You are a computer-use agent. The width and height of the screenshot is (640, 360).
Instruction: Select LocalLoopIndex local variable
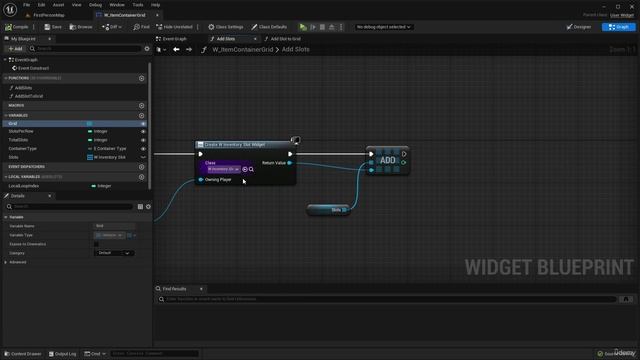(x=24, y=186)
